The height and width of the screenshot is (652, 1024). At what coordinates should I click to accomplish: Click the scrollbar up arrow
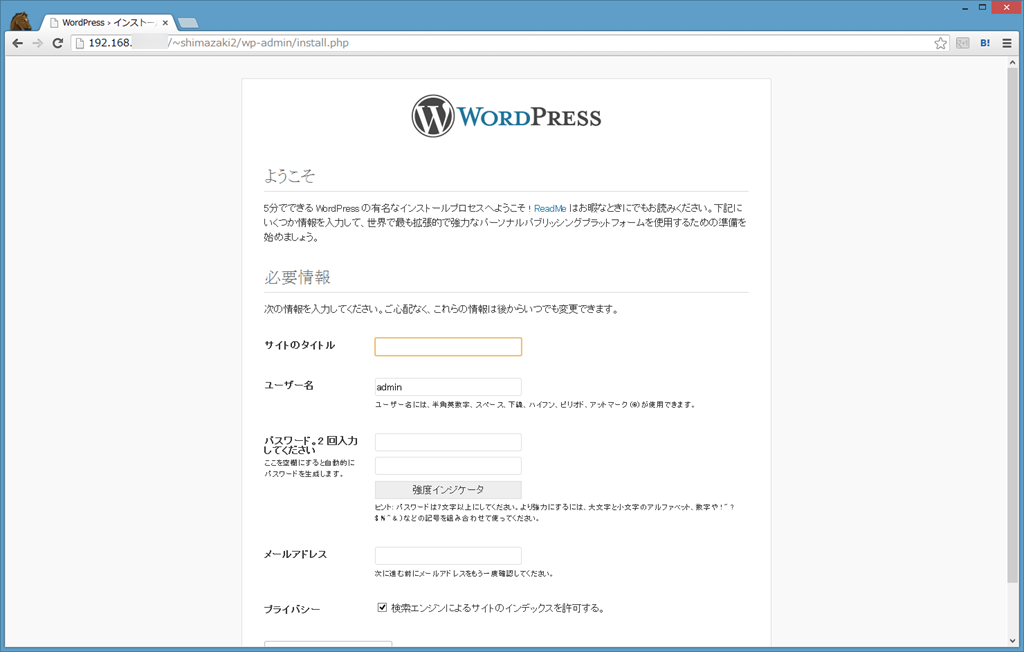(x=1012, y=63)
